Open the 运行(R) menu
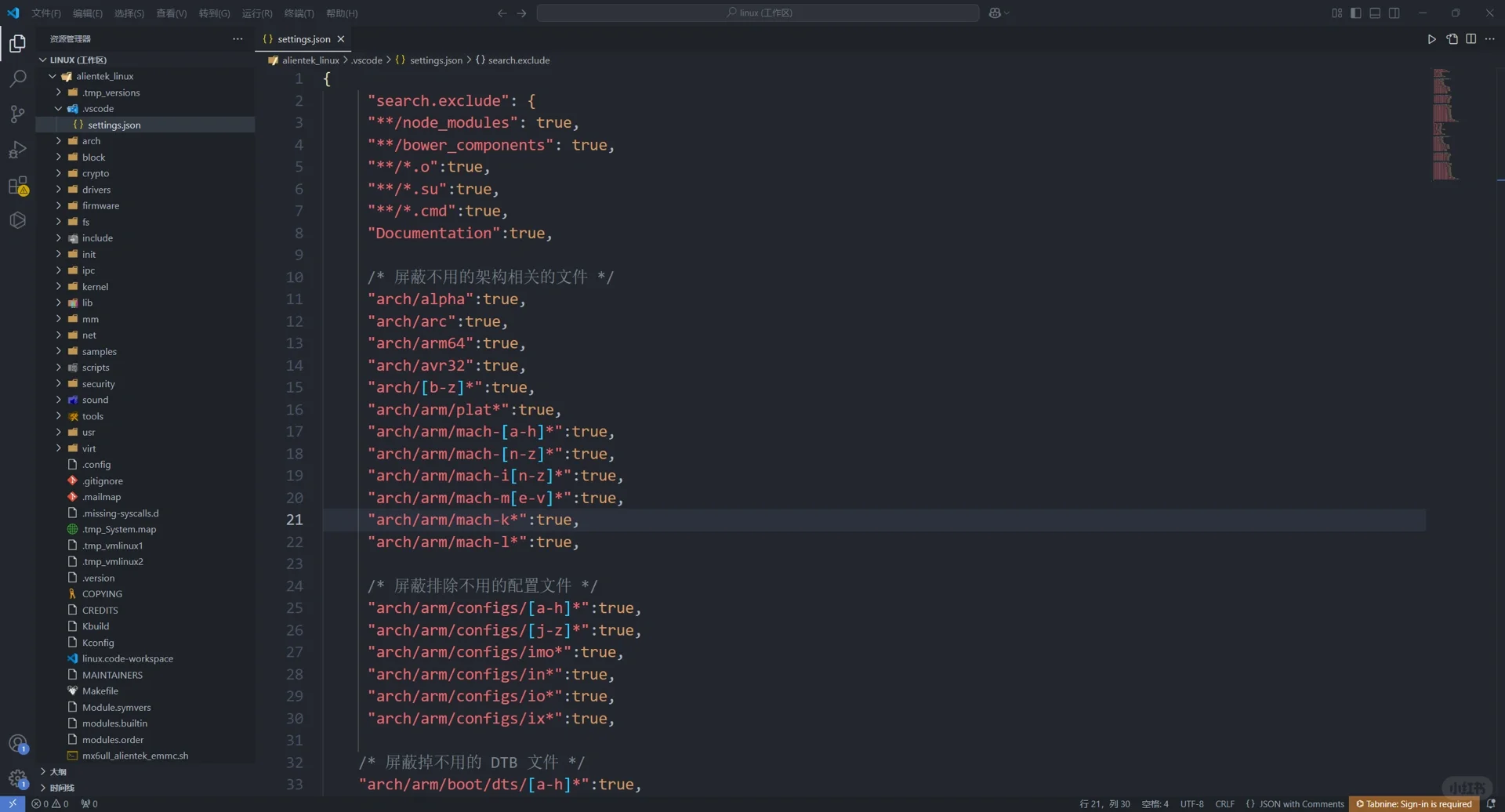This screenshot has width=1505, height=812. (257, 13)
